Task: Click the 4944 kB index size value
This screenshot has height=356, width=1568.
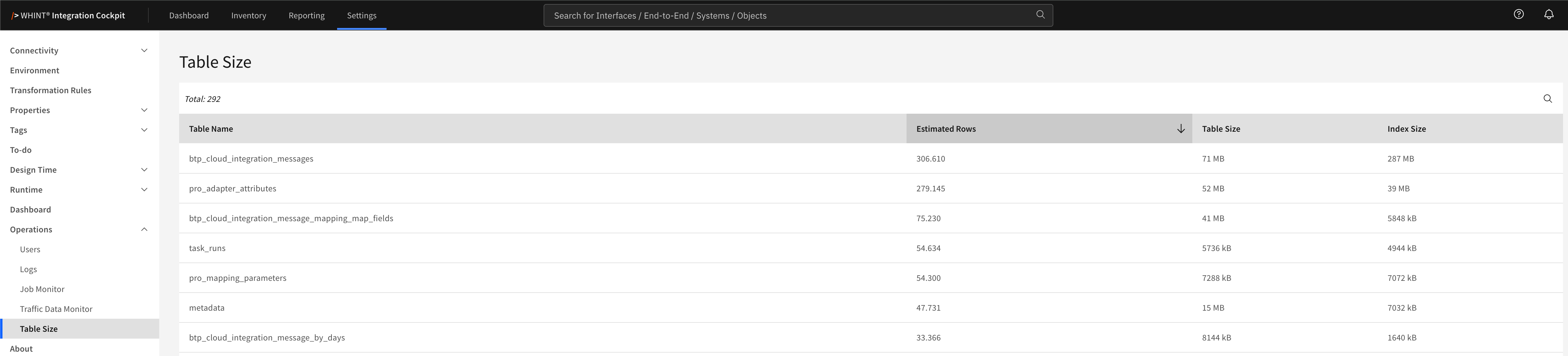Action: tap(1402, 248)
